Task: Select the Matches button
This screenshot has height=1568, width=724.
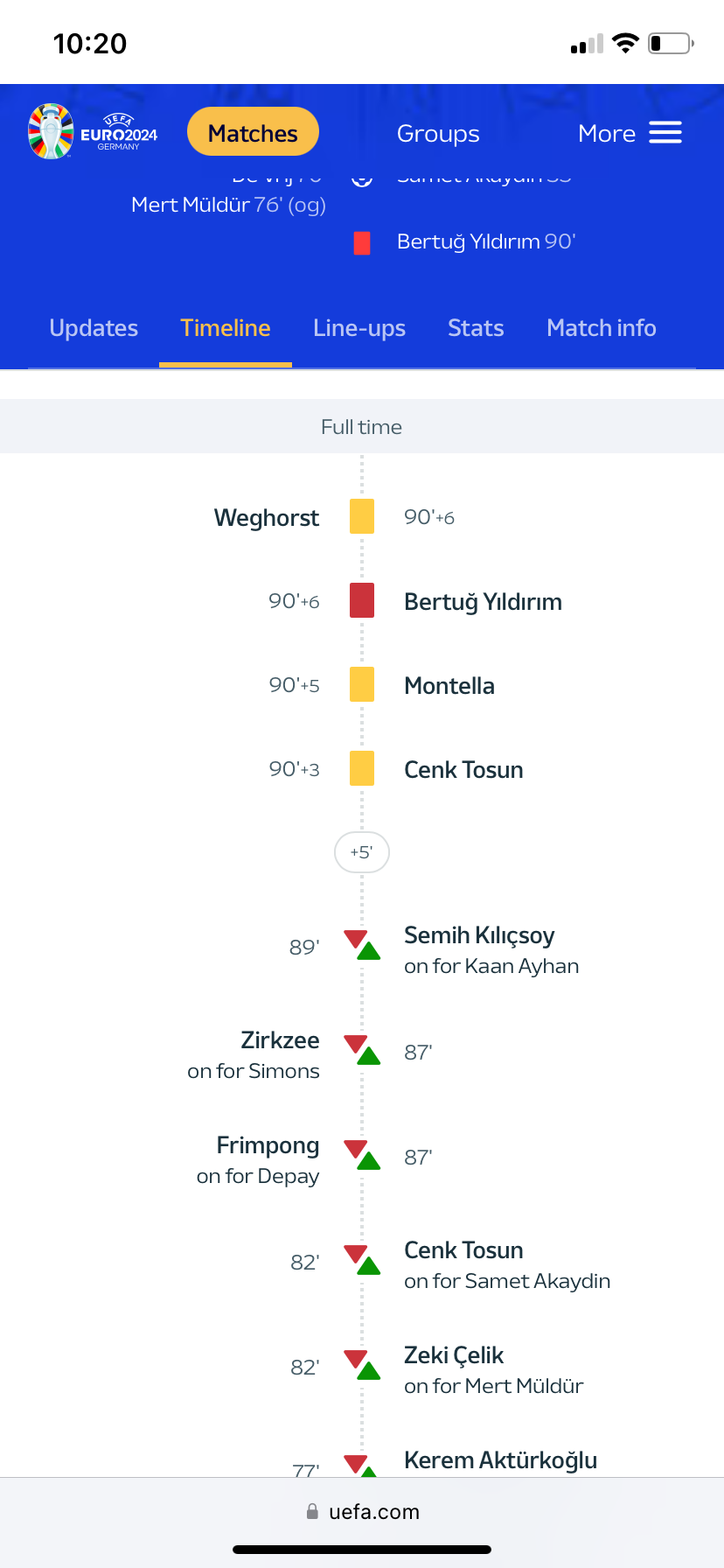Action: tap(253, 133)
